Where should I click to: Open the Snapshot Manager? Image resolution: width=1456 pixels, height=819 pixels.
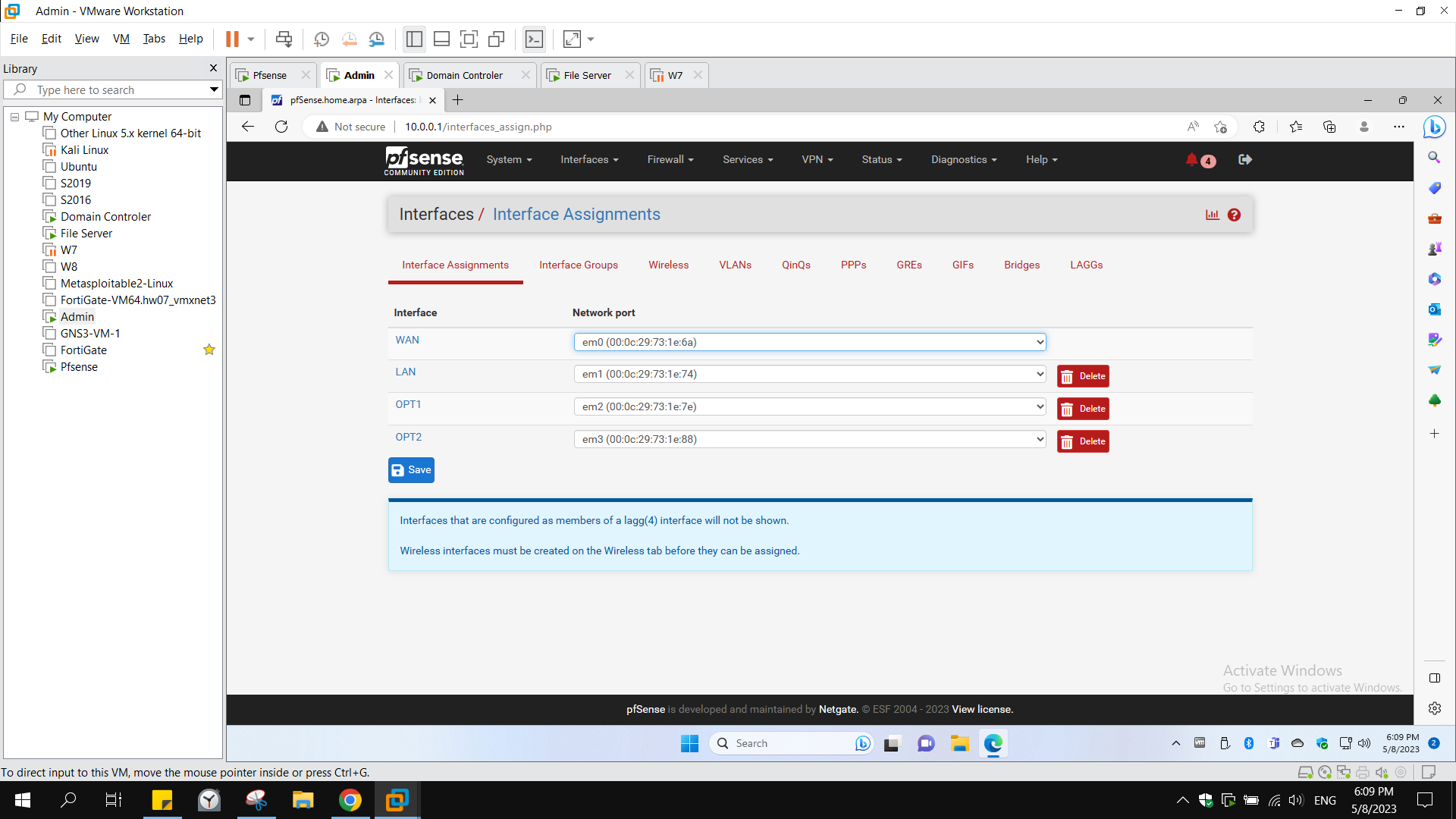[377, 39]
